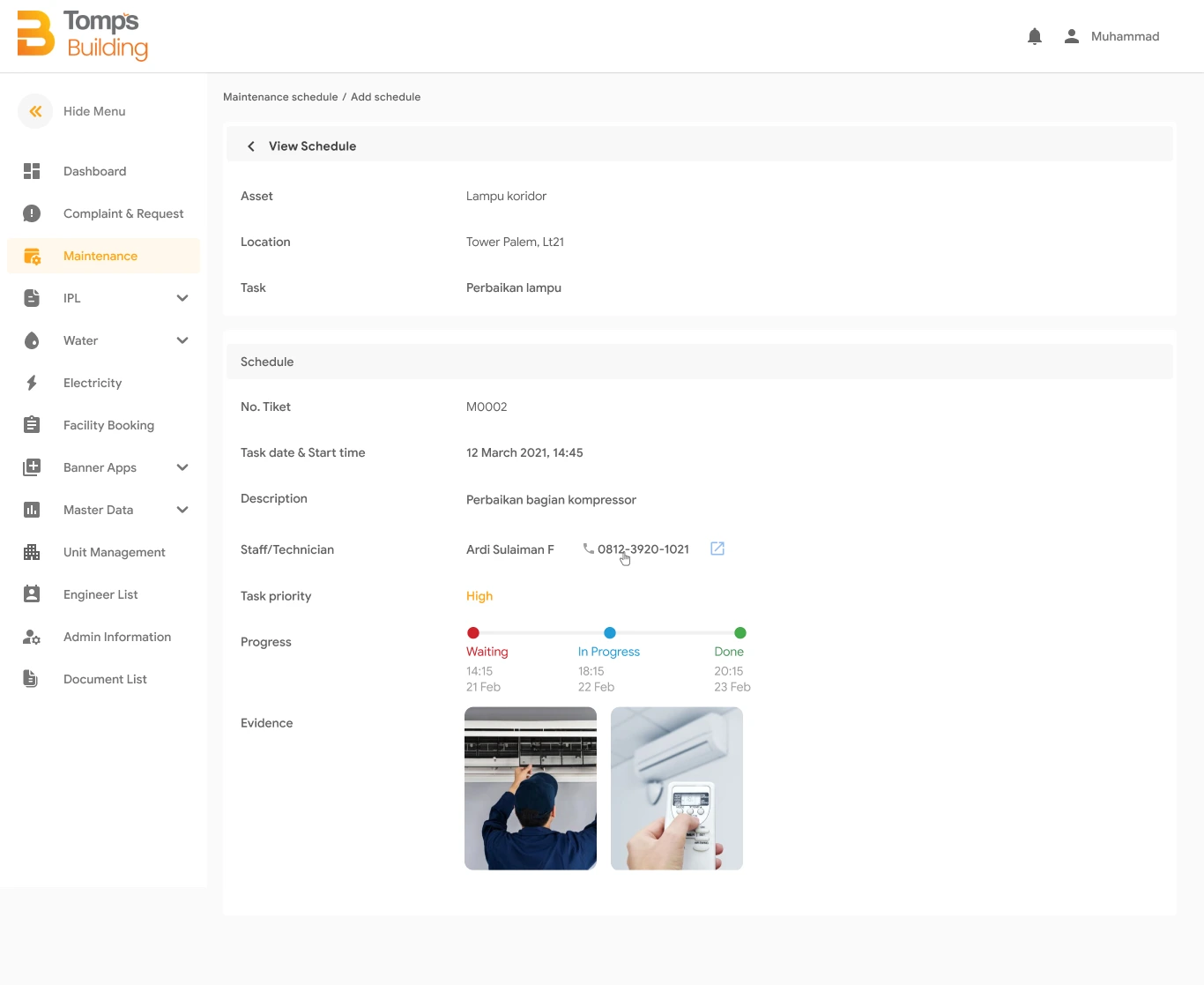Click the user profile icon next to Muhammad
The image size is (1204, 985).
pyautogui.click(x=1071, y=36)
